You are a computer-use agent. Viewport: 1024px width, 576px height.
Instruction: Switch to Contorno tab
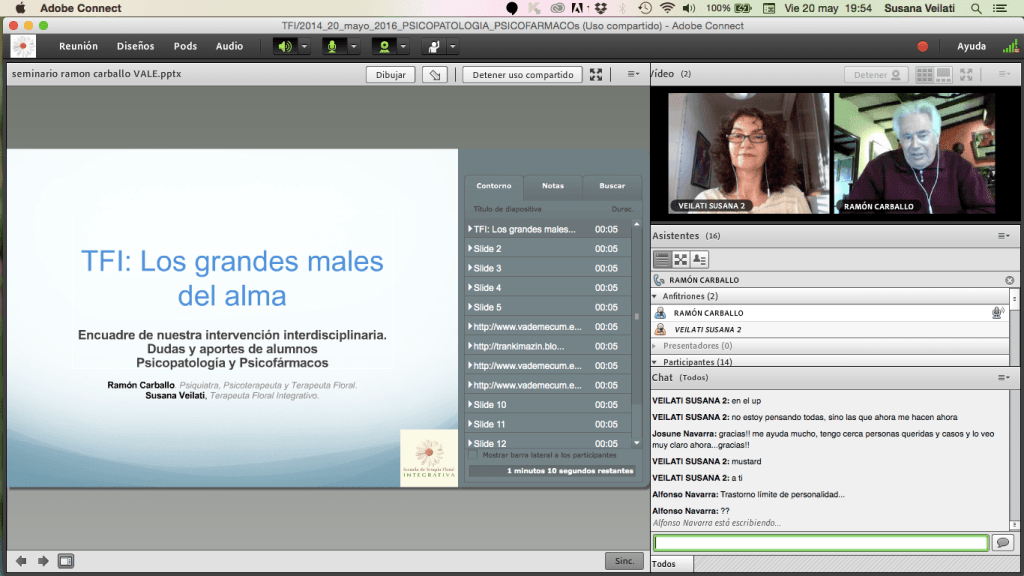(x=494, y=186)
